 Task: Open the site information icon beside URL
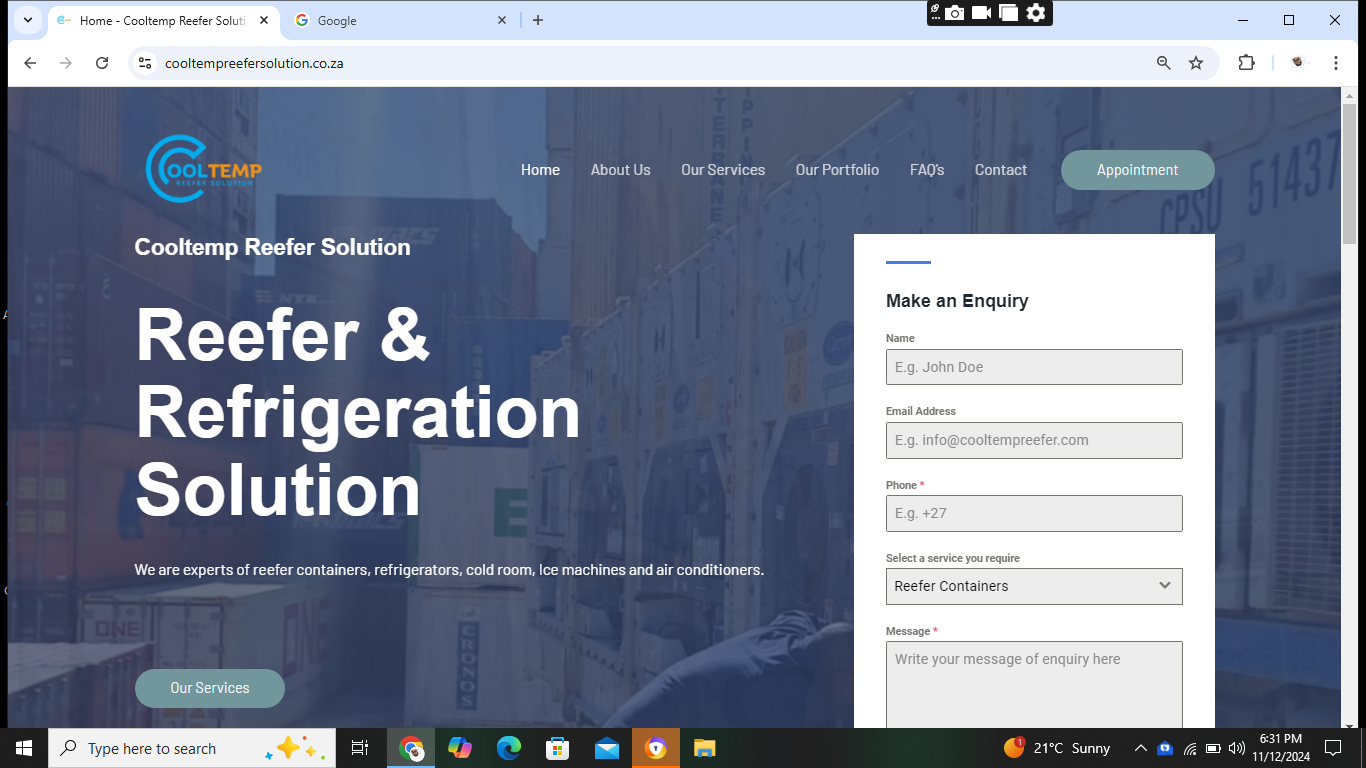tap(145, 63)
